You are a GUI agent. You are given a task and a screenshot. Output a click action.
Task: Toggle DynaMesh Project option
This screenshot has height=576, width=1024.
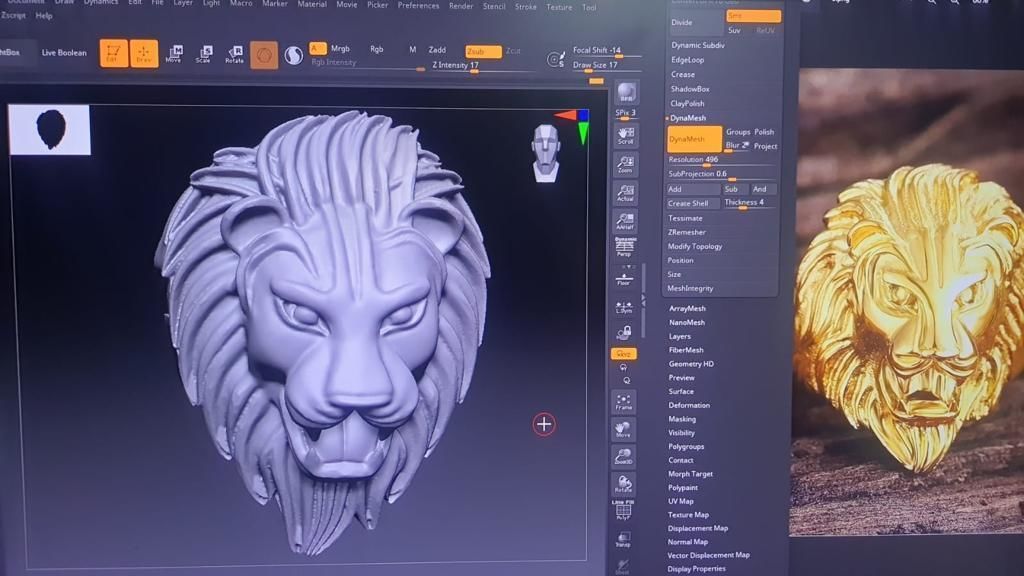pos(765,146)
